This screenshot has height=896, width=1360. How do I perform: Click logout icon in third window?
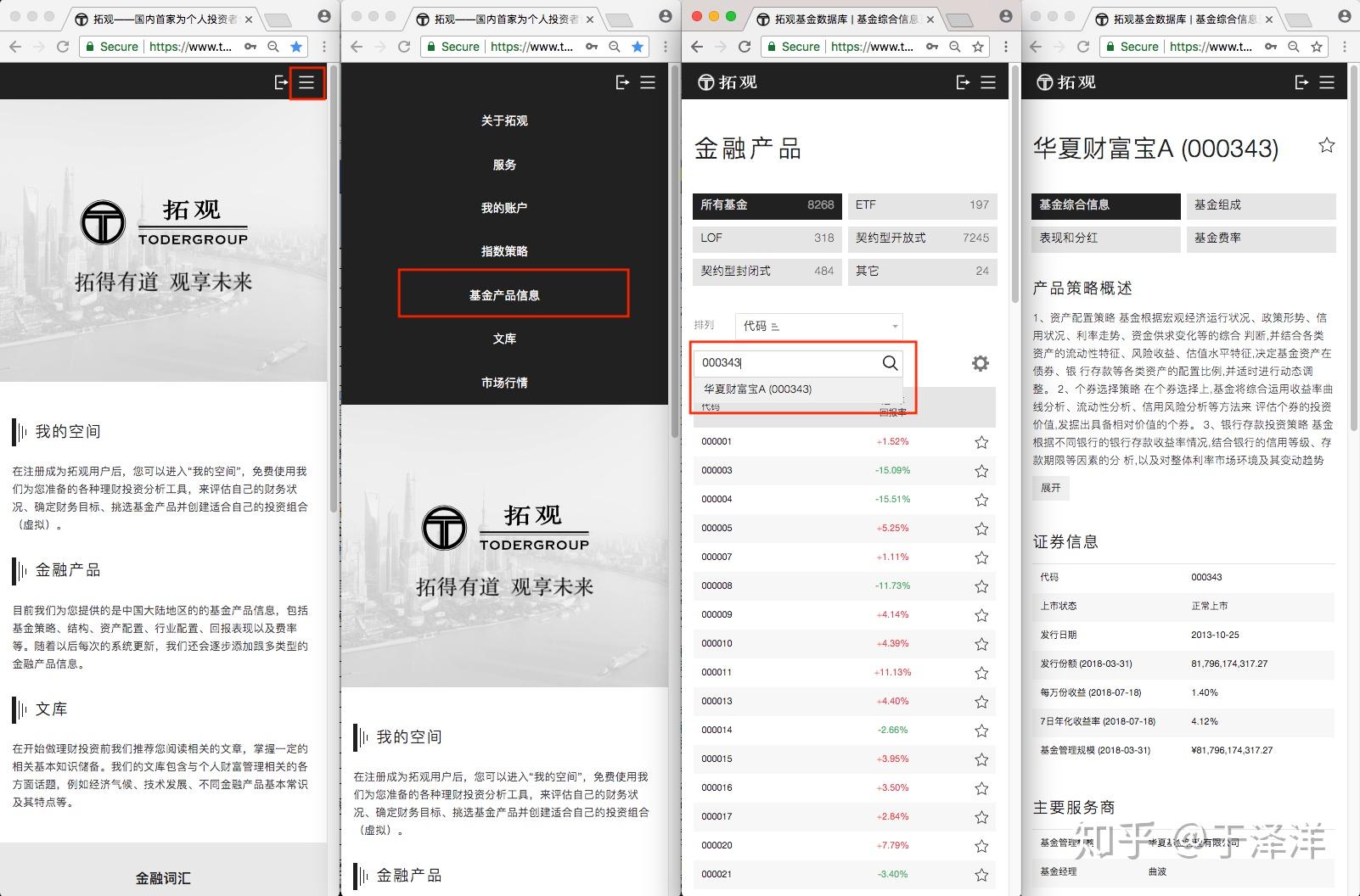[963, 82]
